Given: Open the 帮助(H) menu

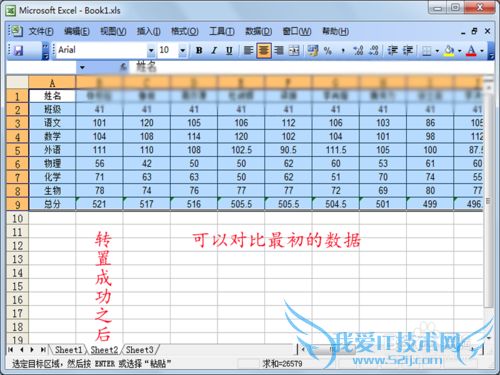Looking at the screenshot, I should 335,31.
